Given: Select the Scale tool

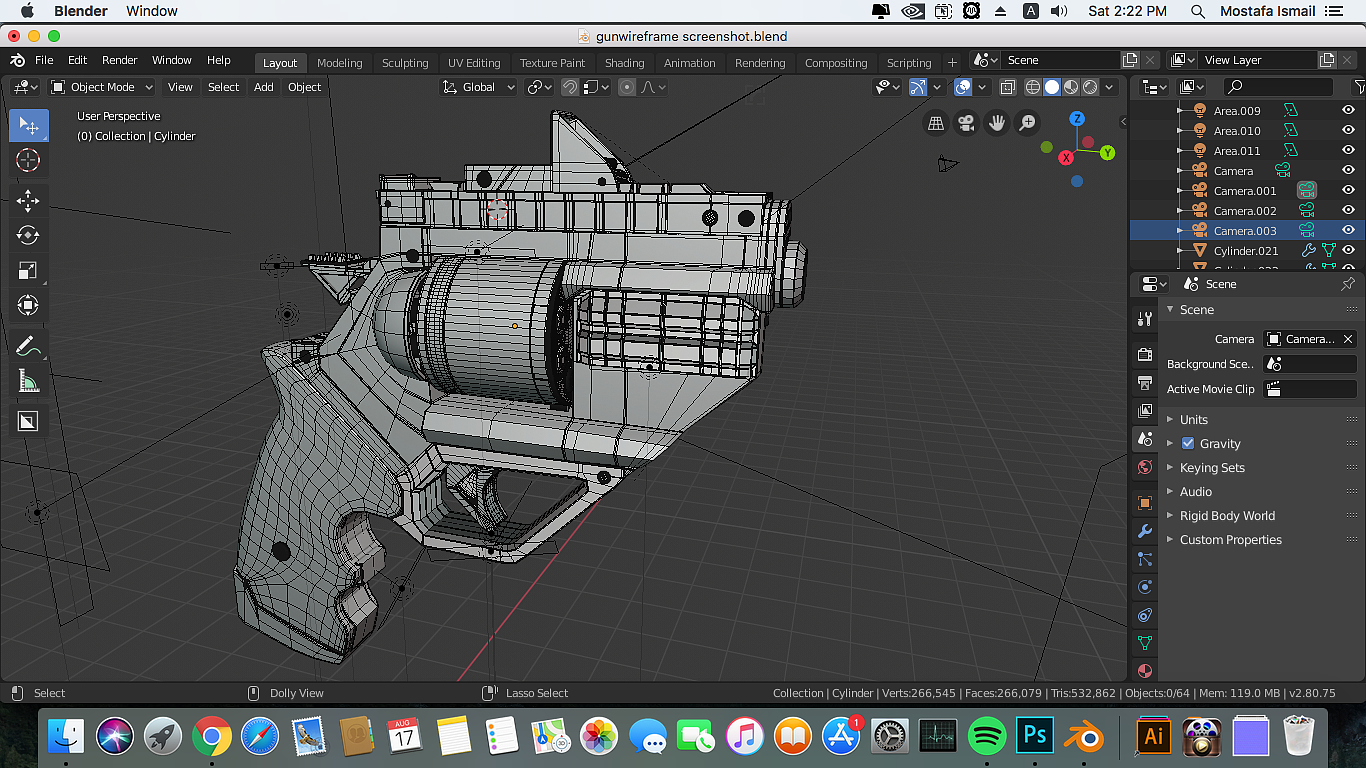Looking at the screenshot, I should pyautogui.click(x=28, y=270).
